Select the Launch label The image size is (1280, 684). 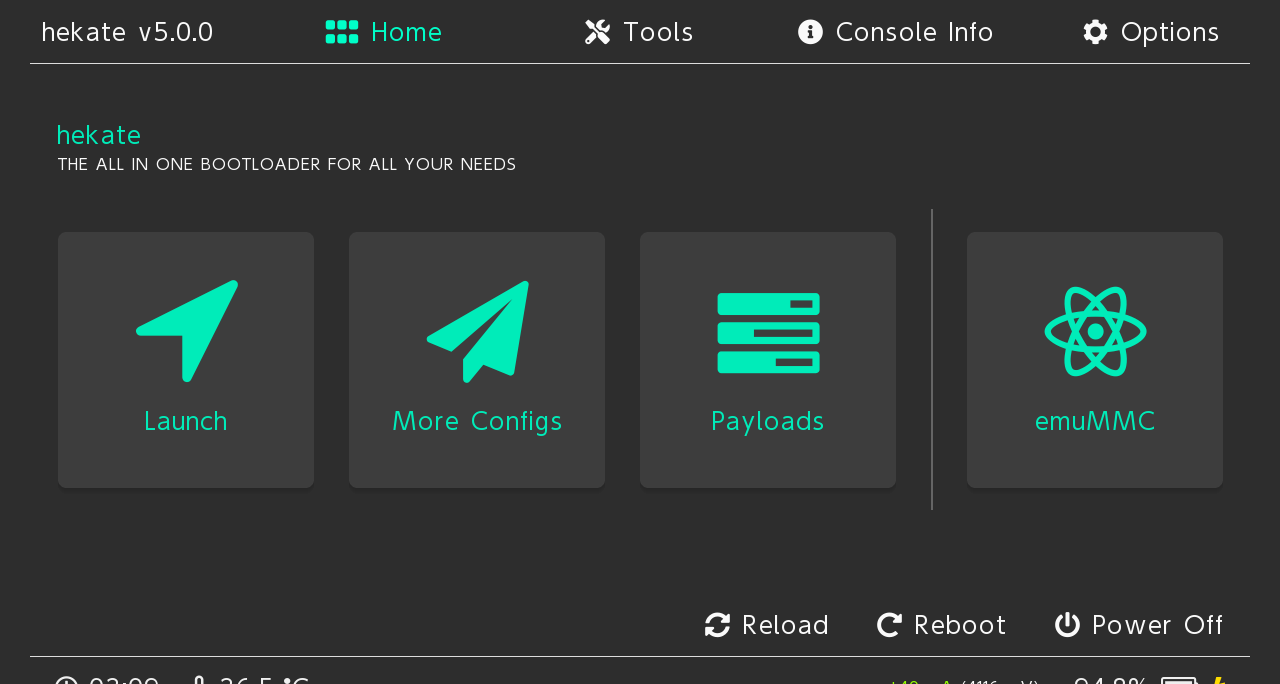tap(186, 421)
